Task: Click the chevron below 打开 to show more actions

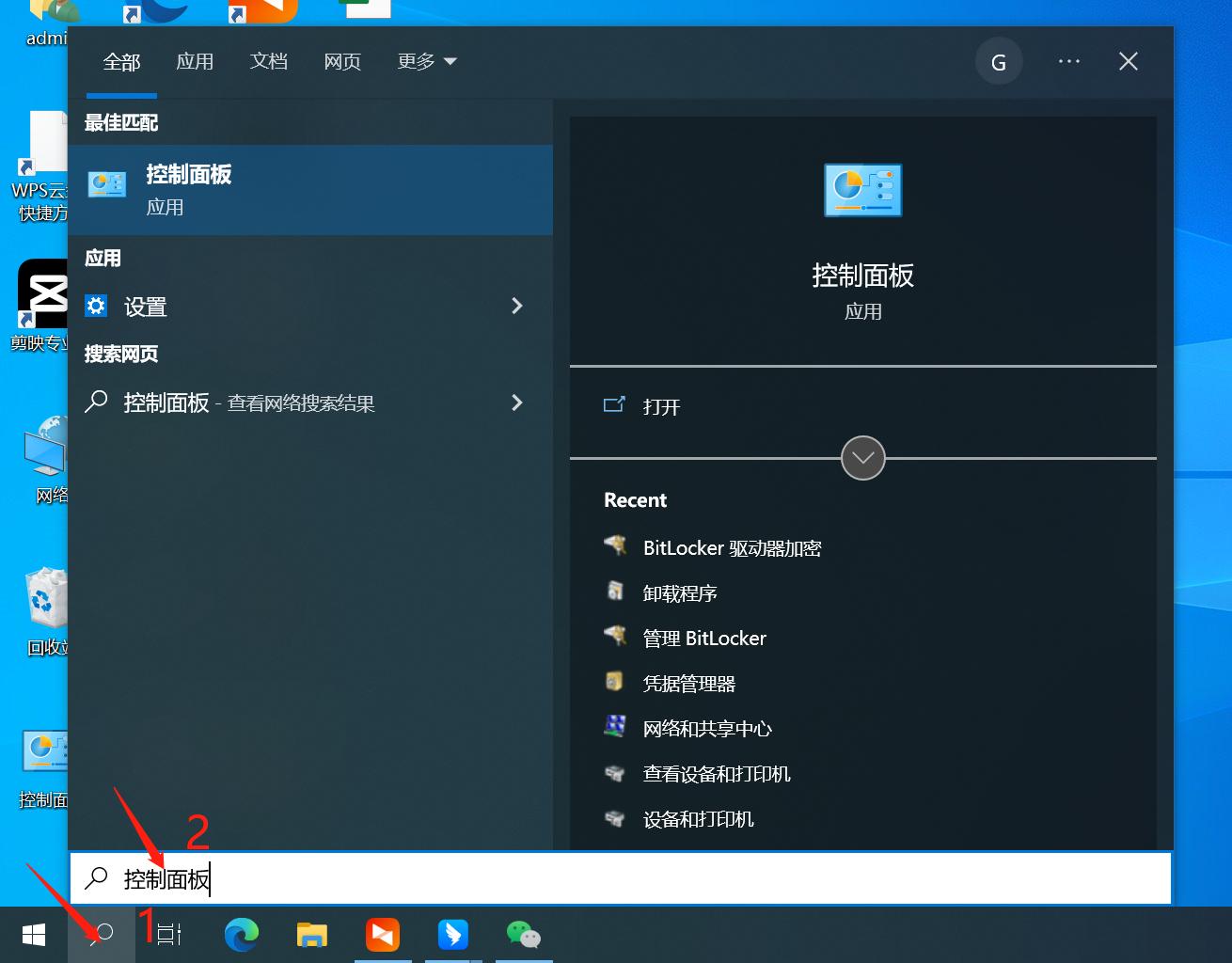Action: 862,458
